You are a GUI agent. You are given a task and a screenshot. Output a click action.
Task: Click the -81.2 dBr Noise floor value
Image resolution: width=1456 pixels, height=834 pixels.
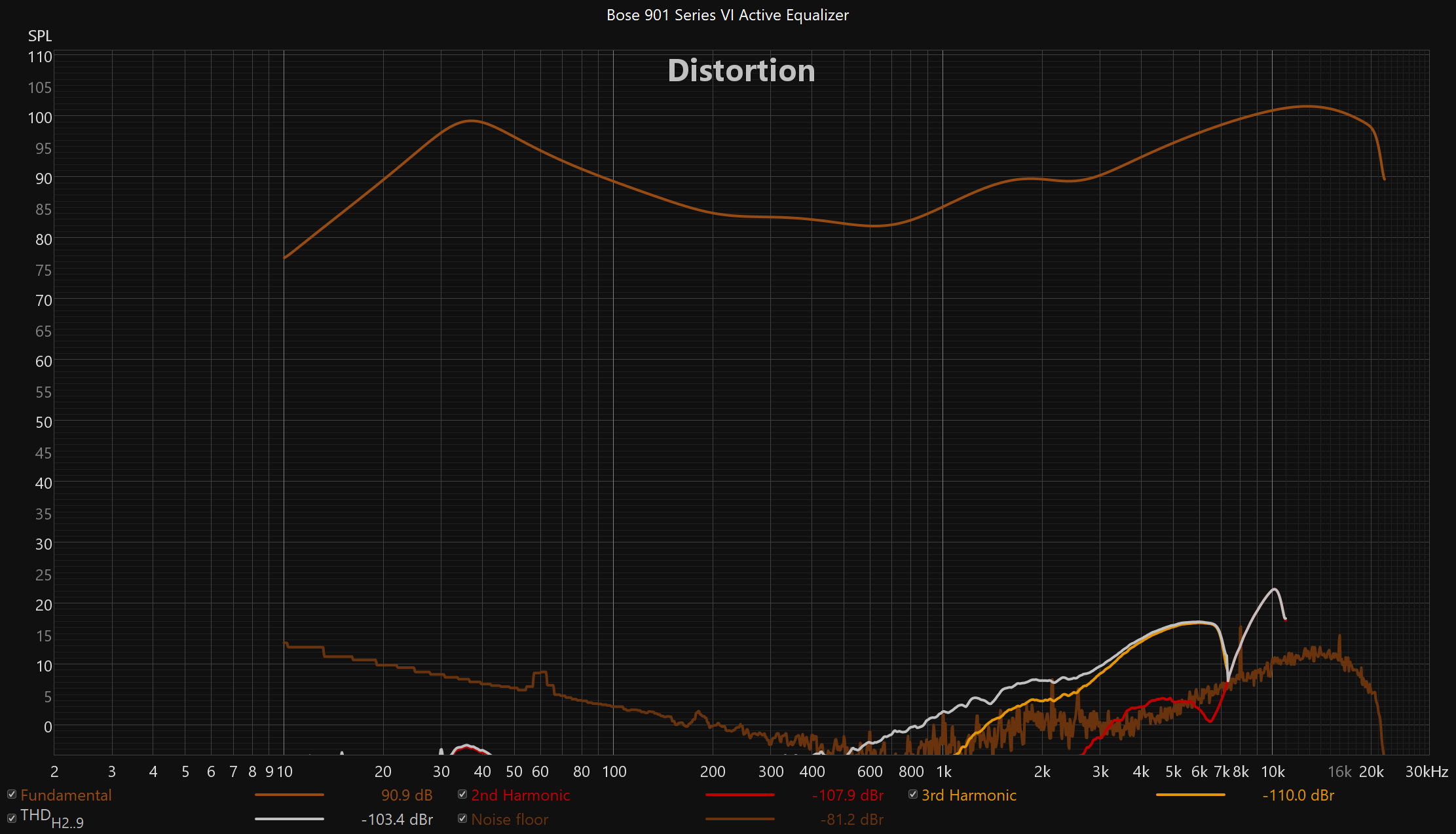click(x=852, y=819)
